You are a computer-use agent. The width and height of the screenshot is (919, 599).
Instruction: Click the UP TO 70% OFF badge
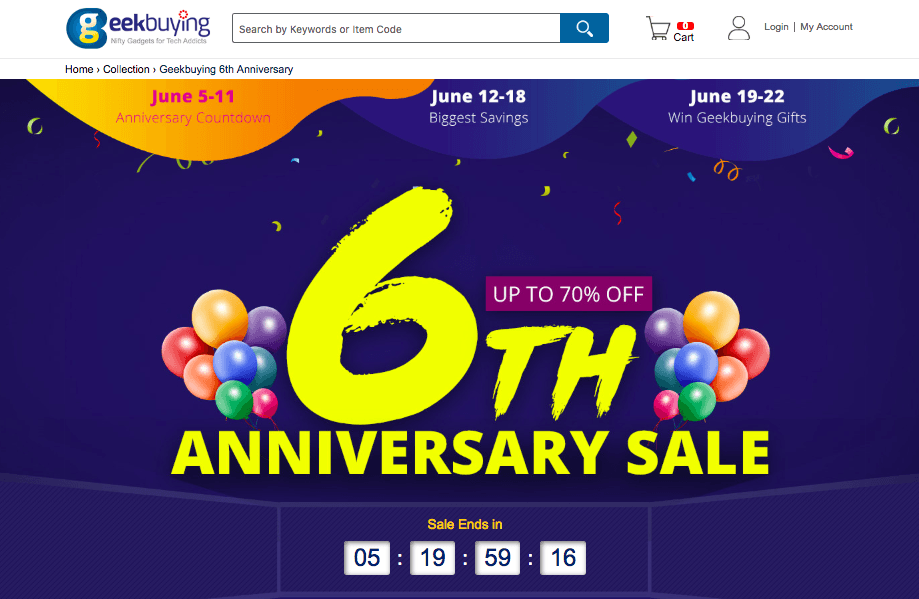pos(569,294)
